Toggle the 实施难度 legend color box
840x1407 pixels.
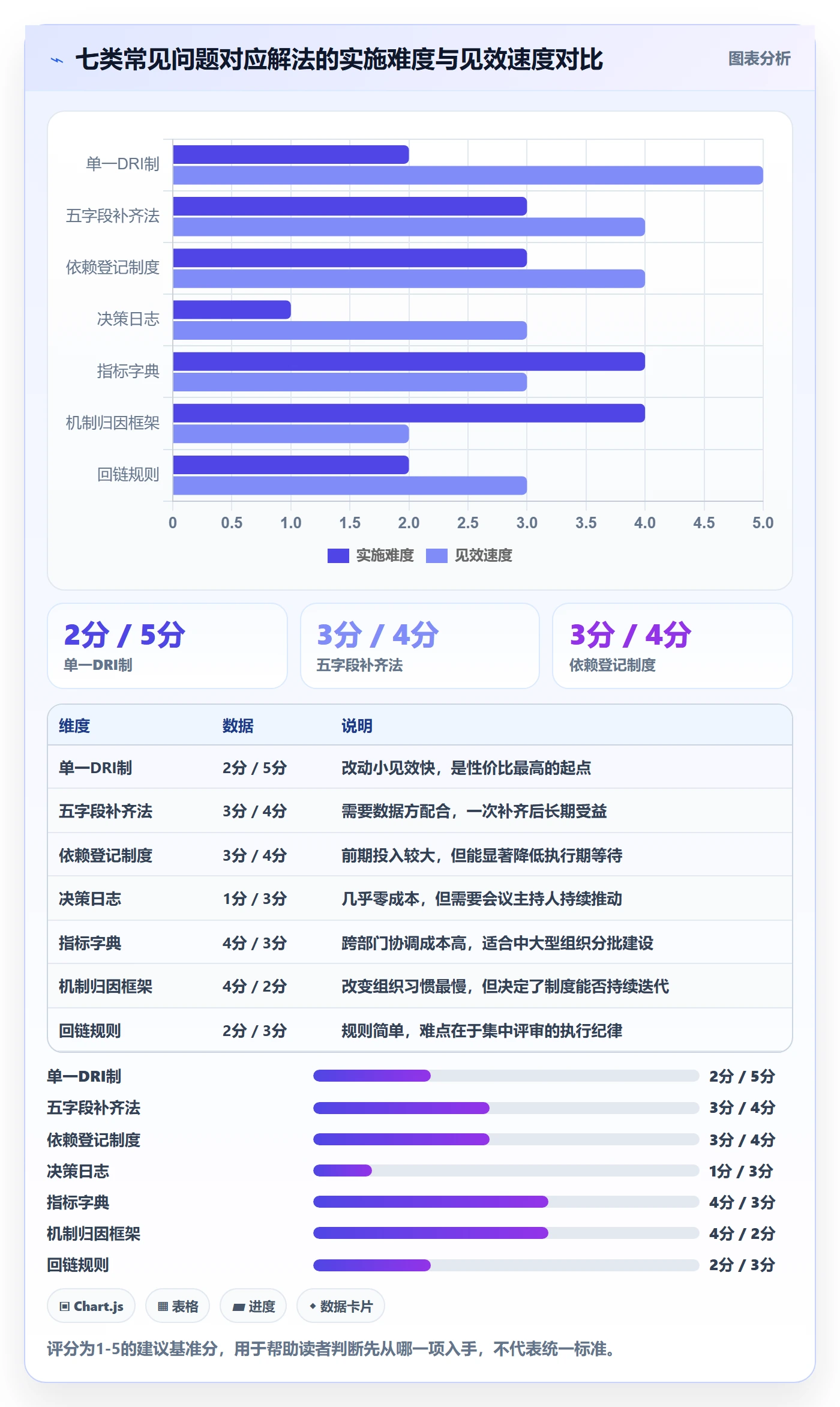click(338, 555)
